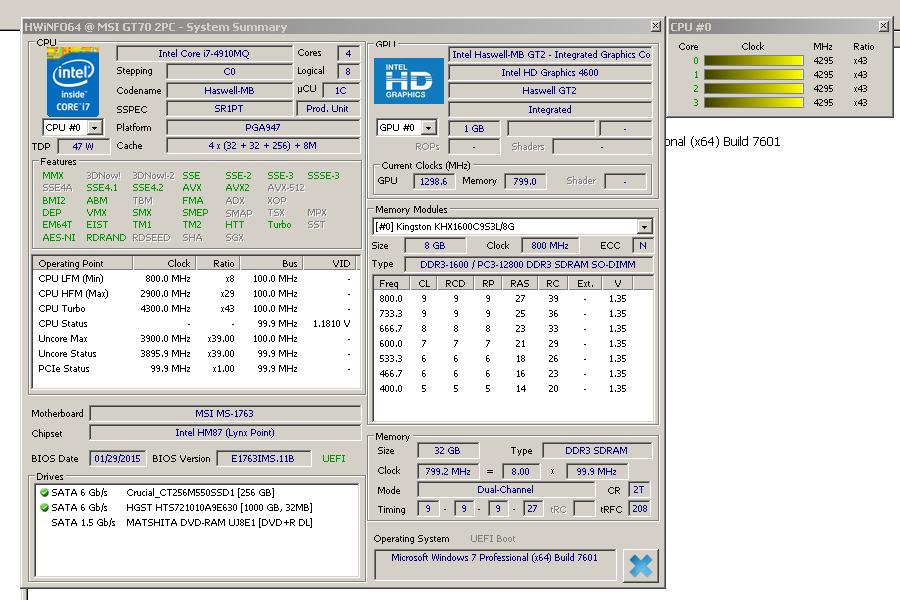The width and height of the screenshot is (900, 600).
Task: Click Core 3 clock bar
Action: [754, 103]
